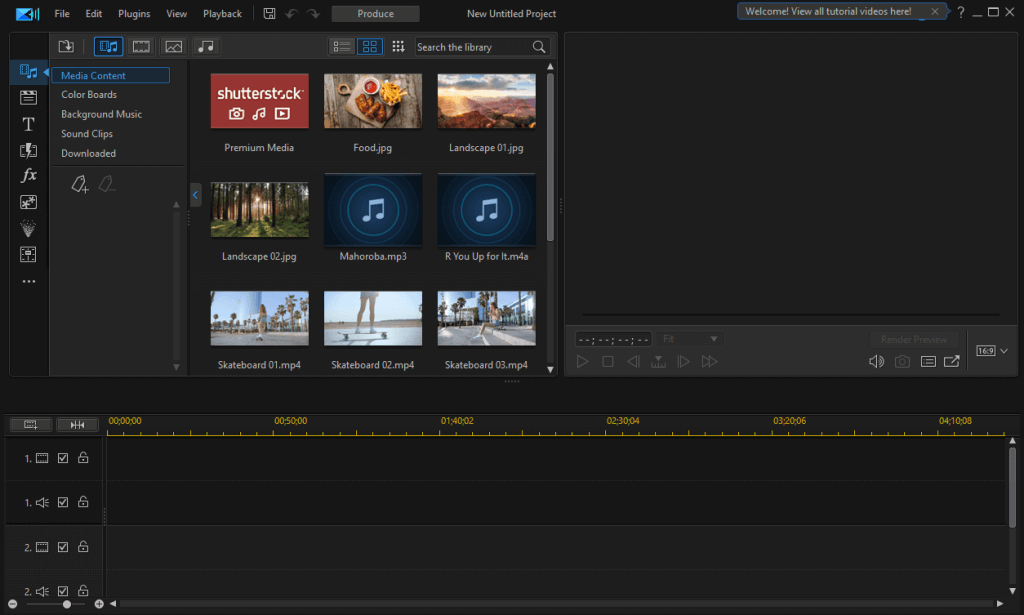Open the Playback menu
The image size is (1024, 615).
pyautogui.click(x=222, y=14)
